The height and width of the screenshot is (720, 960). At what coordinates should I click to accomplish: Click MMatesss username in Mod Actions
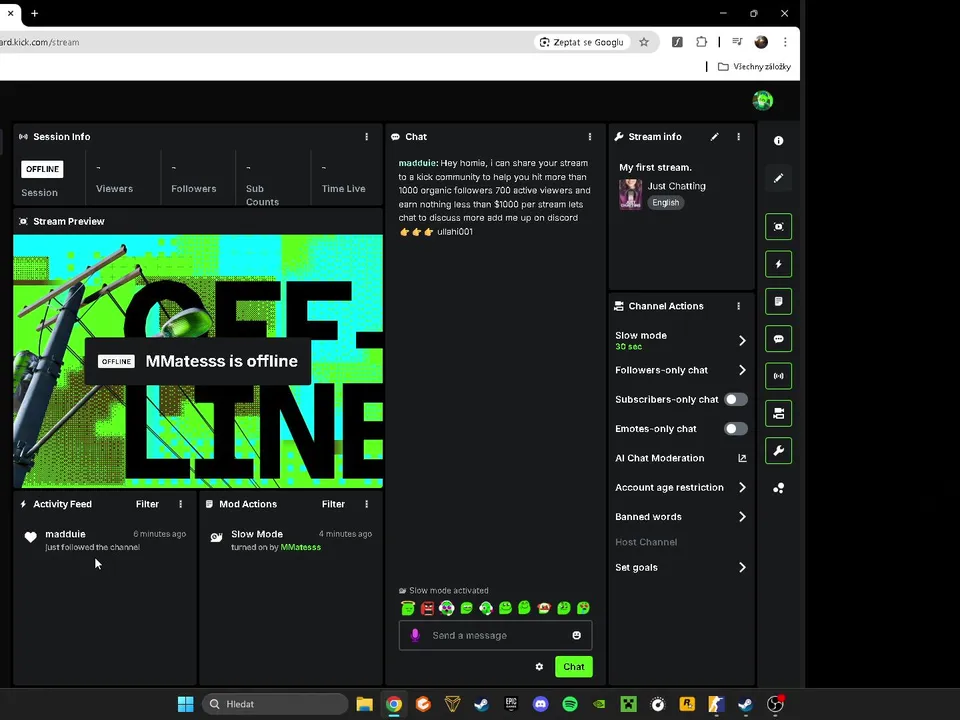pyautogui.click(x=301, y=547)
